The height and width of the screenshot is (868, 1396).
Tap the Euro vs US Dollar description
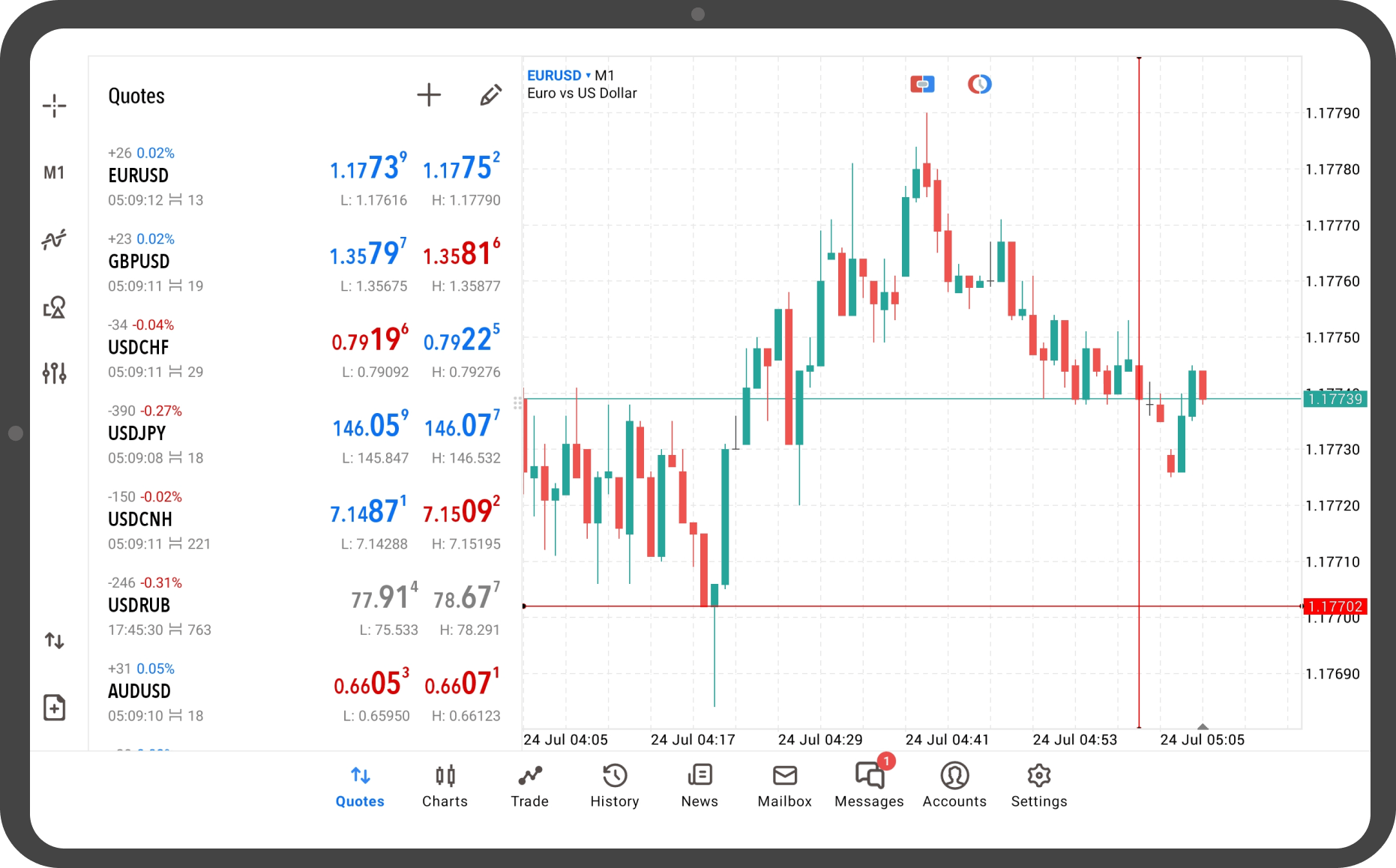coord(582,94)
